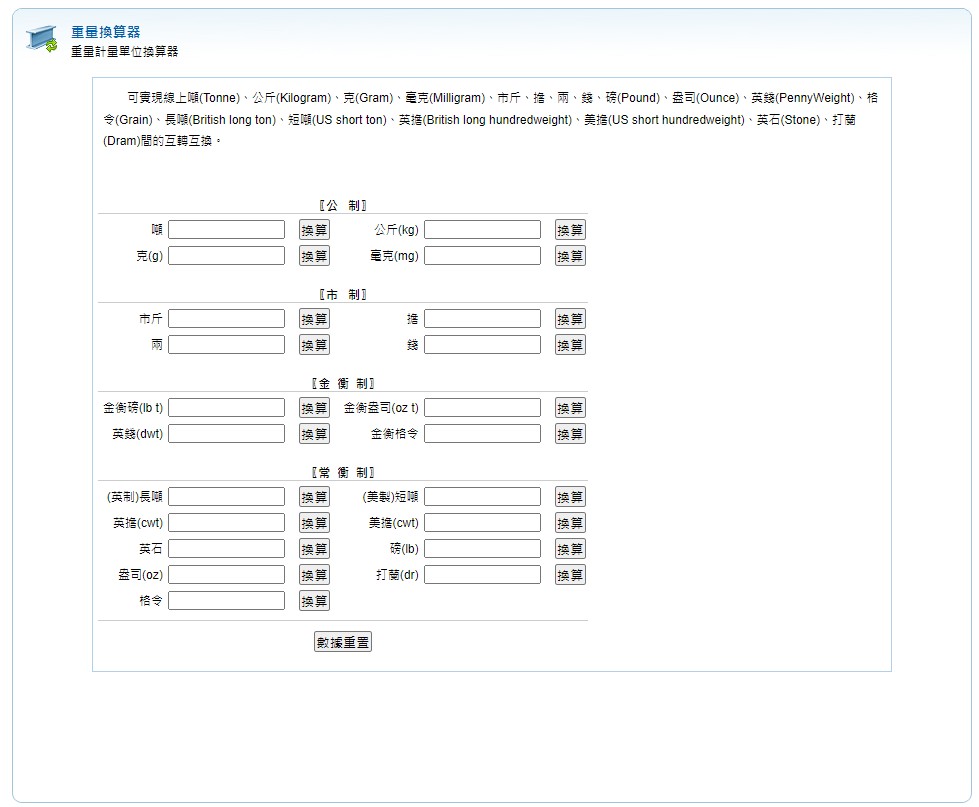Focus the 美擔(cwt) input field
The width and height of the screenshot is (979, 807).
pos(483,522)
